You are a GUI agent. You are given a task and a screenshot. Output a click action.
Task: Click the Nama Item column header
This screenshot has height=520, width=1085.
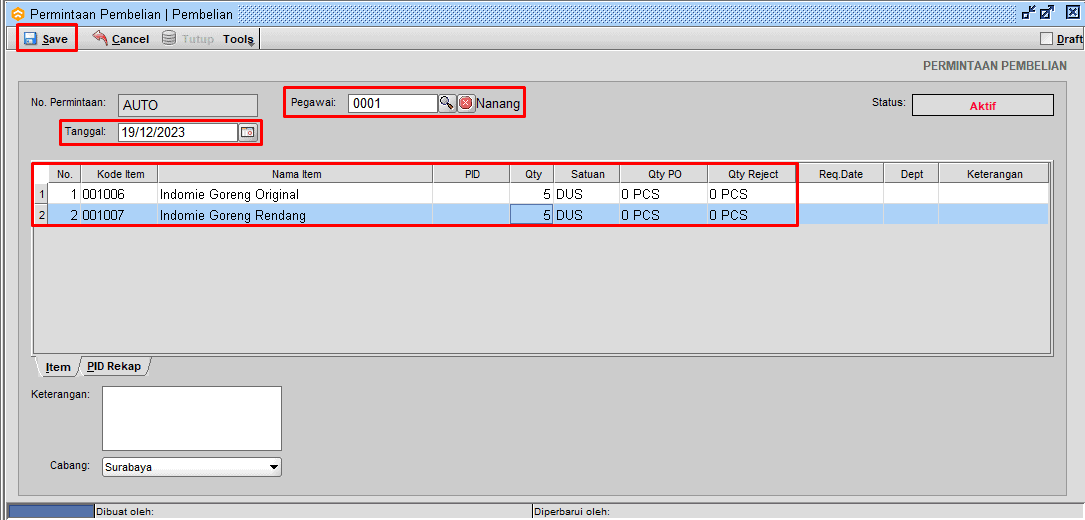296,174
